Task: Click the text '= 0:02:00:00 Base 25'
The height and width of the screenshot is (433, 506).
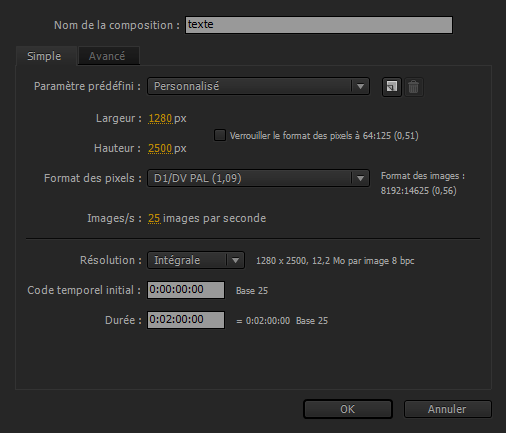Action: click(x=282, y=321)
